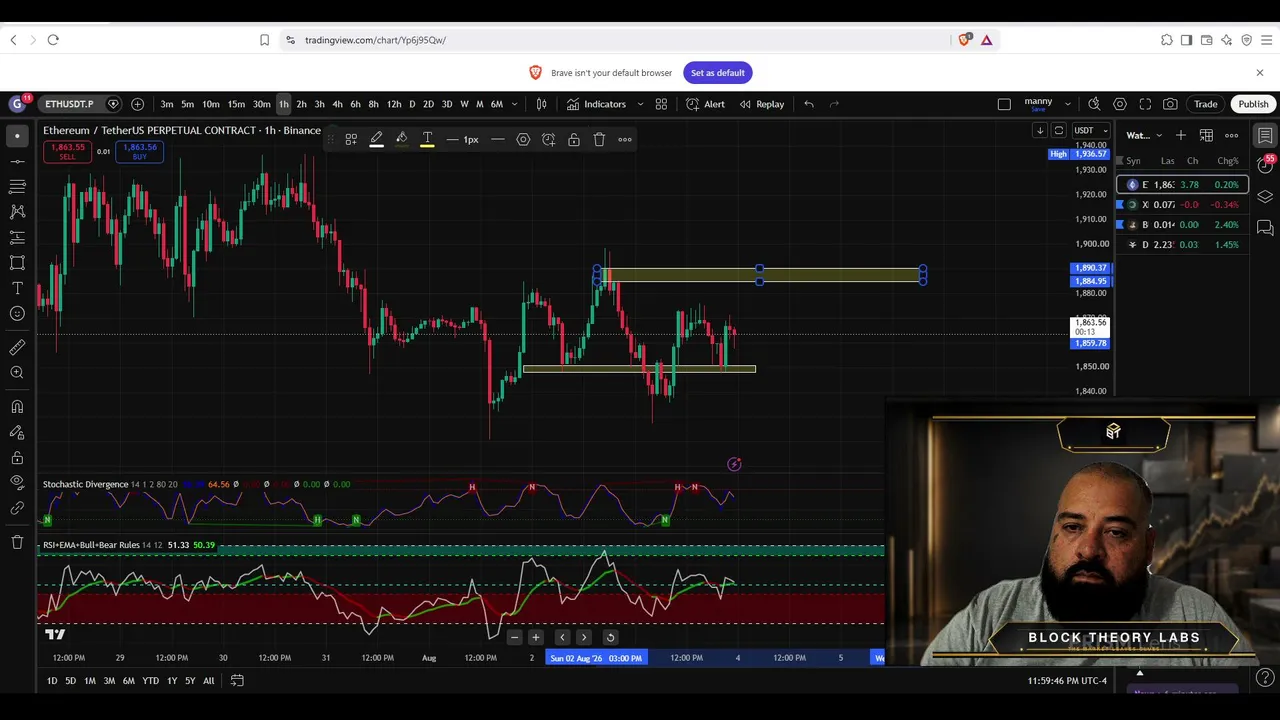Toggle the Watchlist panel in right sidebar
This screenshot has width=1280, height=720.
(1265, 135)
